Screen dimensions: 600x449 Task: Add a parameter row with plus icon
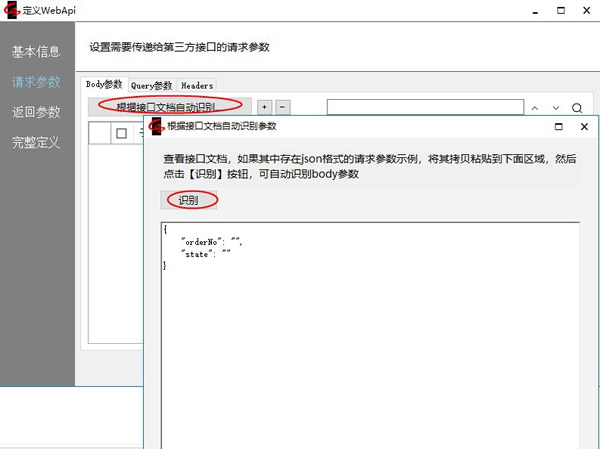tap(264, 106)
